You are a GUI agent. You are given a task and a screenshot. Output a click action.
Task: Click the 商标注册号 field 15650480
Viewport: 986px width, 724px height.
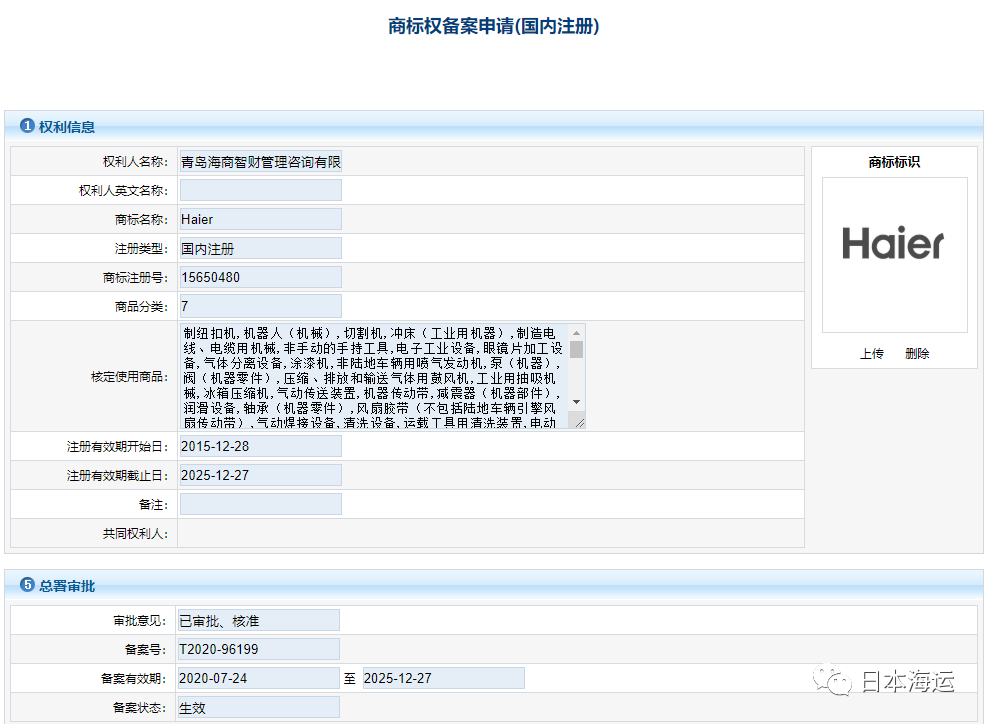[x=260, y=277]
